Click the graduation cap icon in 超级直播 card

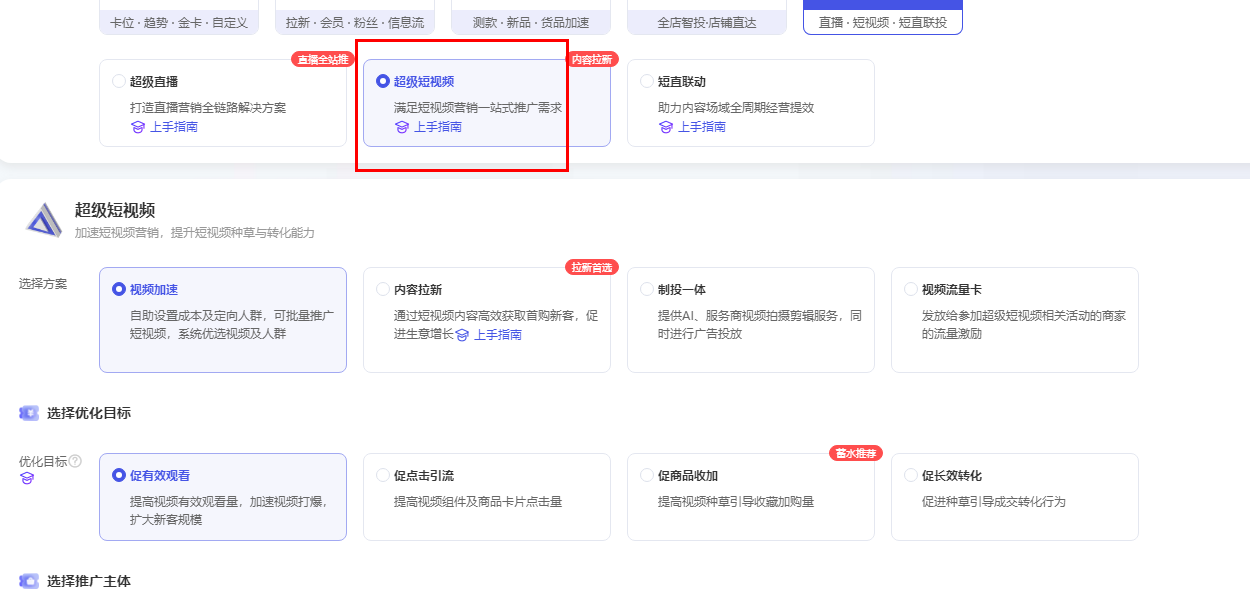(x=138, y=127)
